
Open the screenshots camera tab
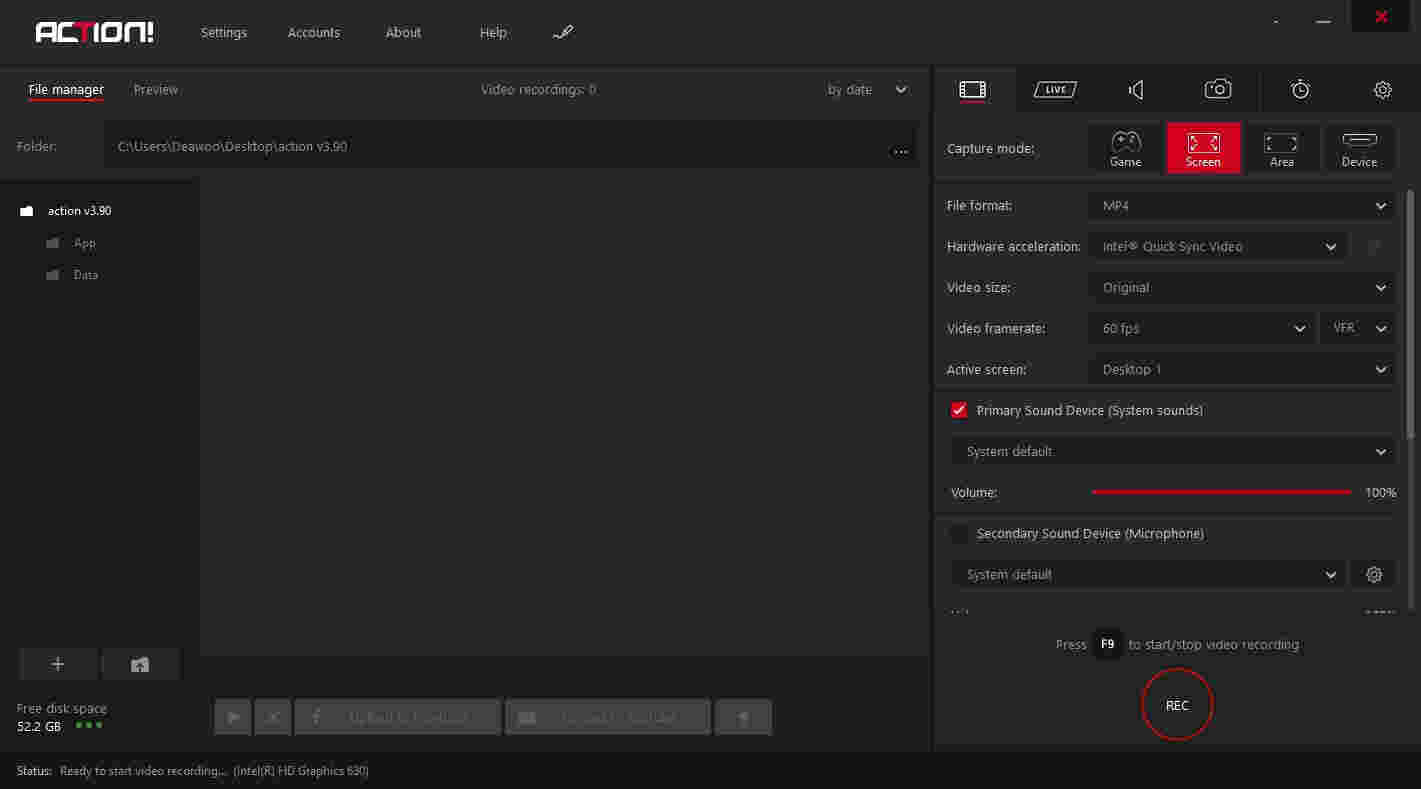pos(1218,90)
